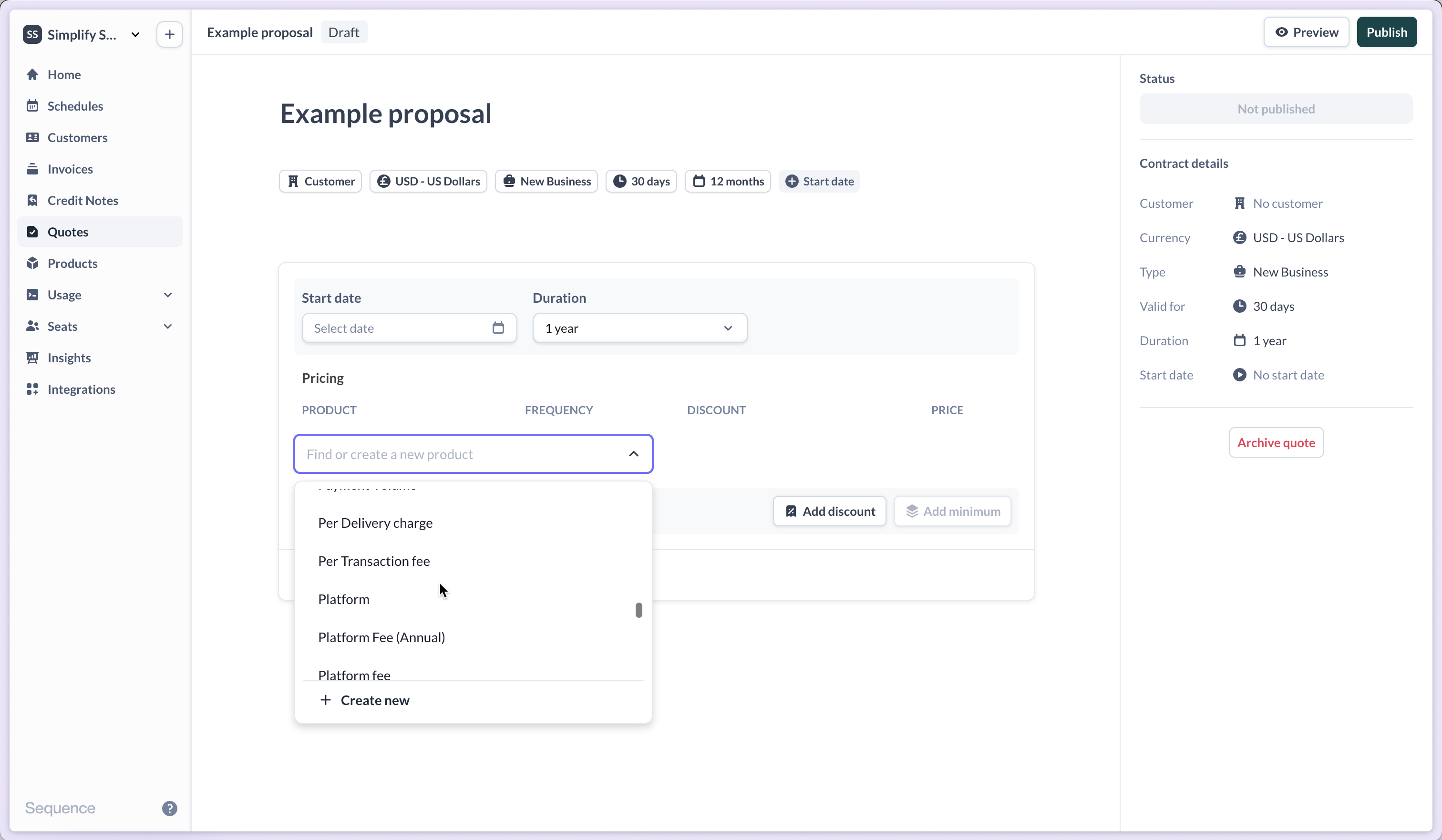
Task: Click the Quotes checkmark icon
Action: tap(32, 232)
